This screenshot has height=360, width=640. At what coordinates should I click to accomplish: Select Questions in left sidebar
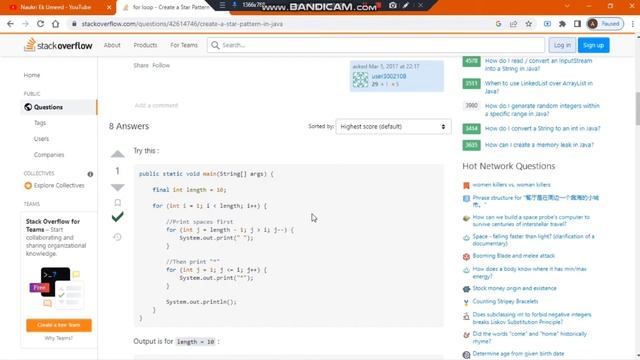[59, 107]
